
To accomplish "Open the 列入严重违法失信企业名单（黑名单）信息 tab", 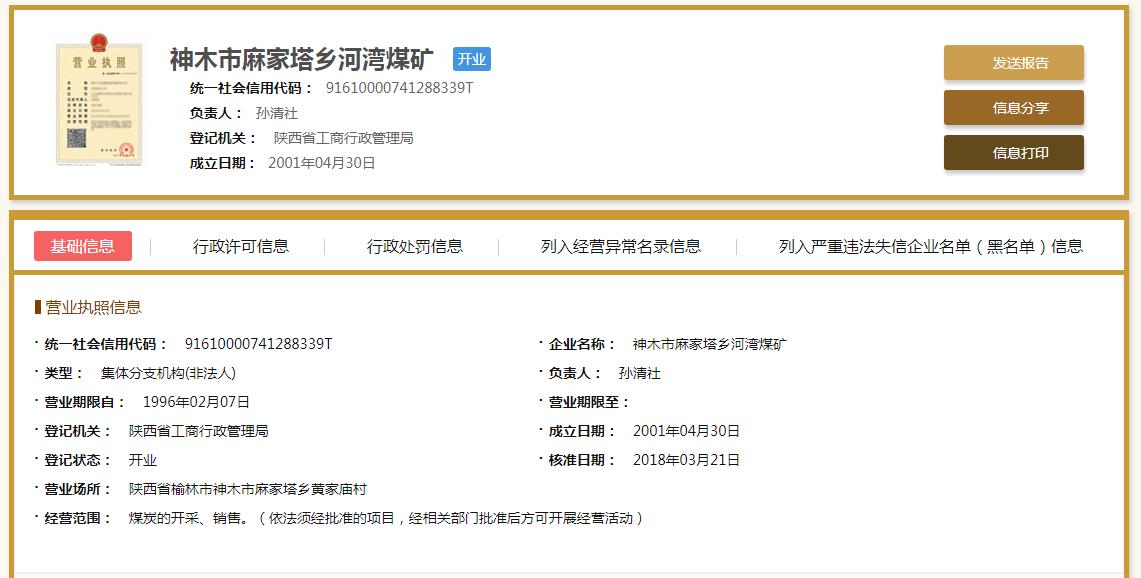I will coord(930,246).
